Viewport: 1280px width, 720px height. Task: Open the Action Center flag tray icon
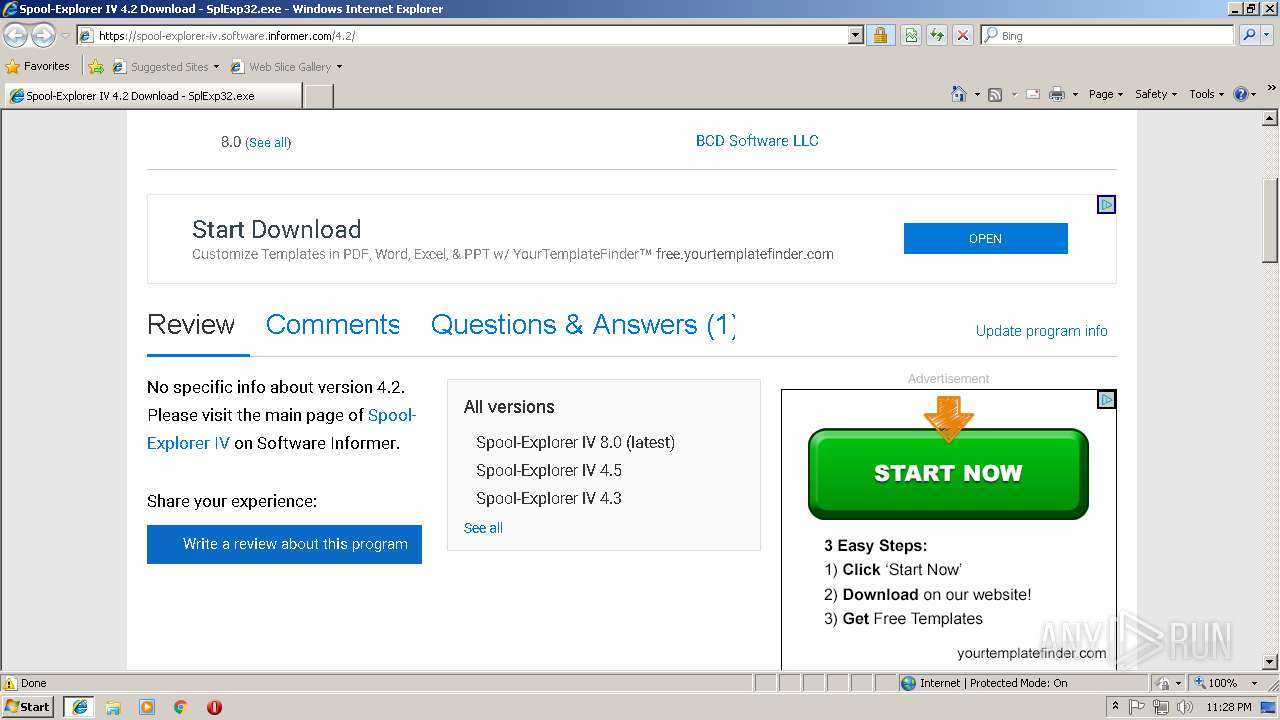pos(1137,707)
